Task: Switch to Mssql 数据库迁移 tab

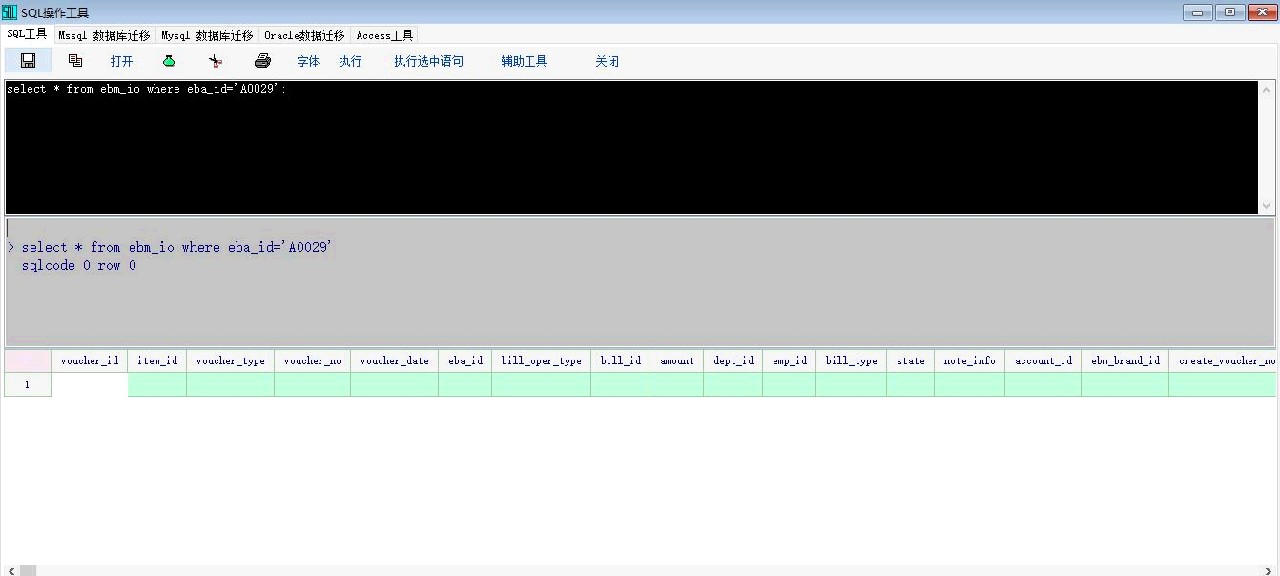Action: pyautogui.click(x=104, y=35)
